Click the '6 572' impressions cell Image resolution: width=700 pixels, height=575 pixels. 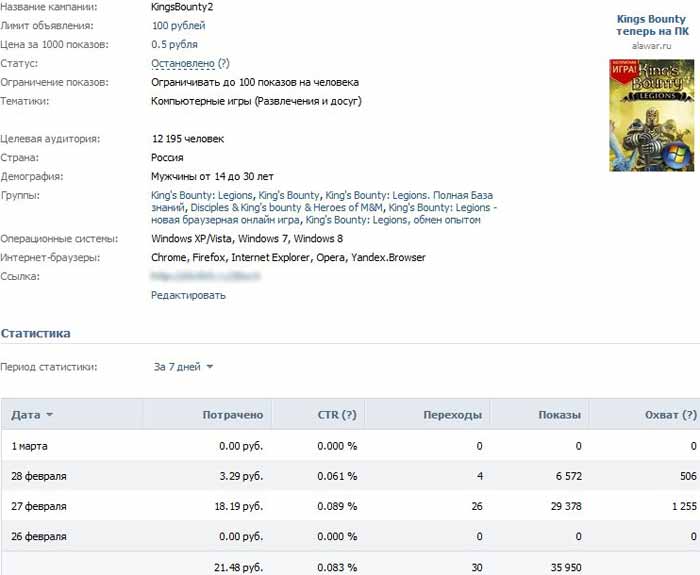[x=569, y=476]
